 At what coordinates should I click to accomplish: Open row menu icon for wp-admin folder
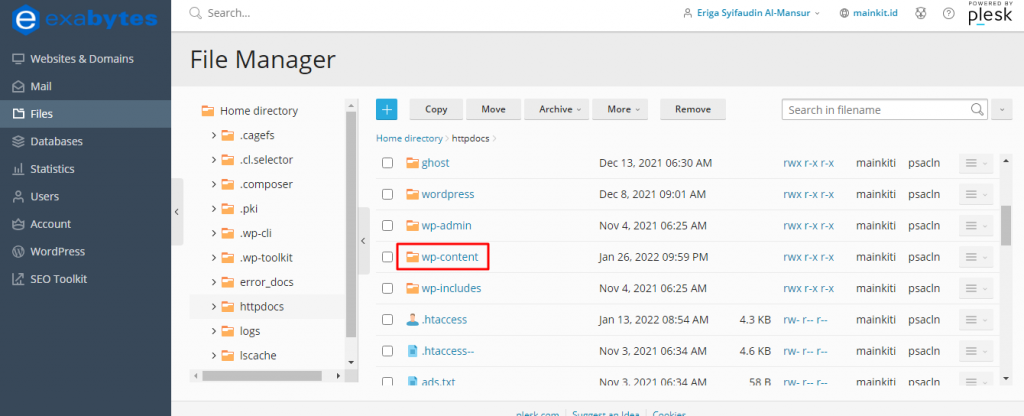coord(976,226)
